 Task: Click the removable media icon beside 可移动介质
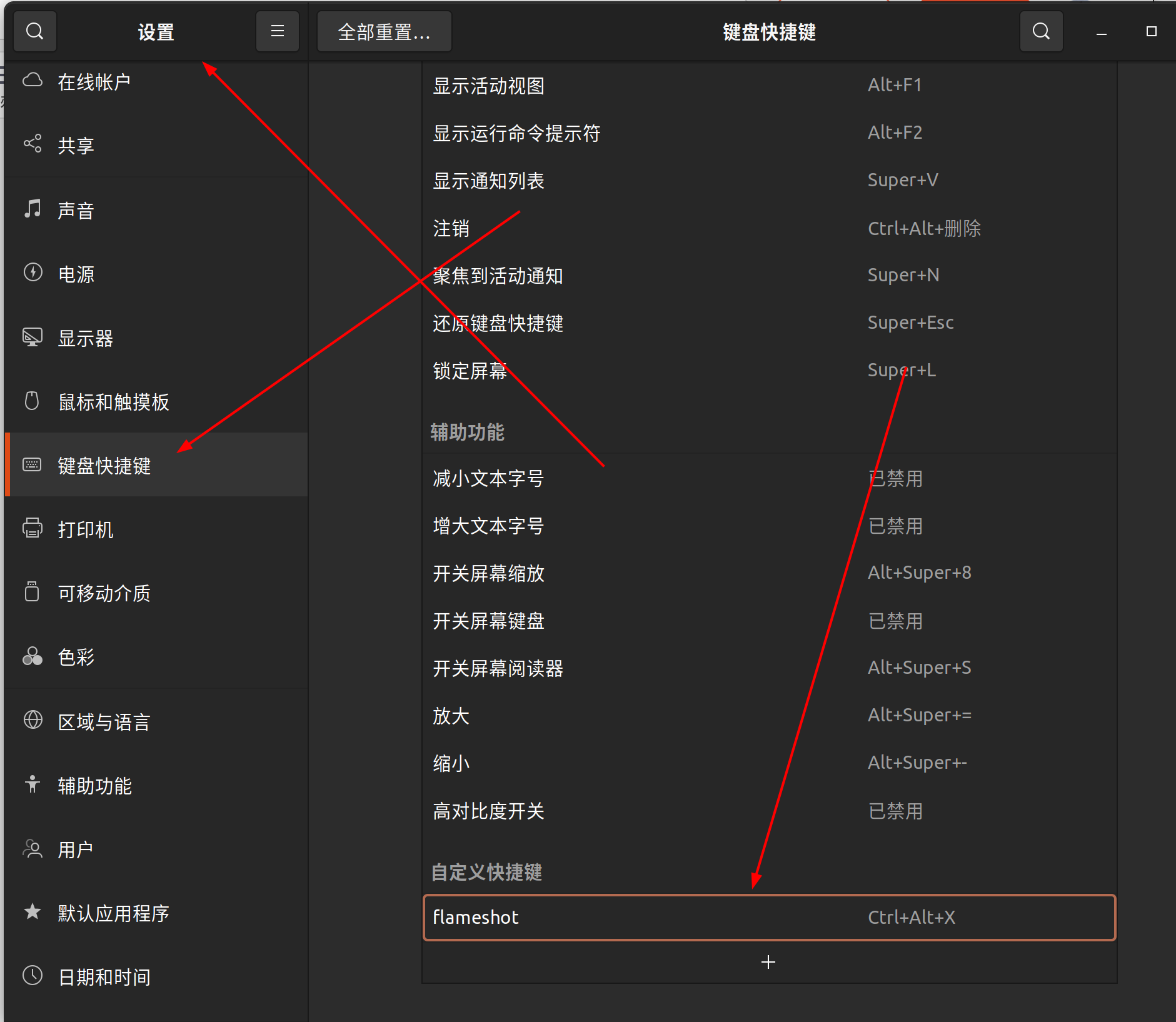tap(33, 592)
